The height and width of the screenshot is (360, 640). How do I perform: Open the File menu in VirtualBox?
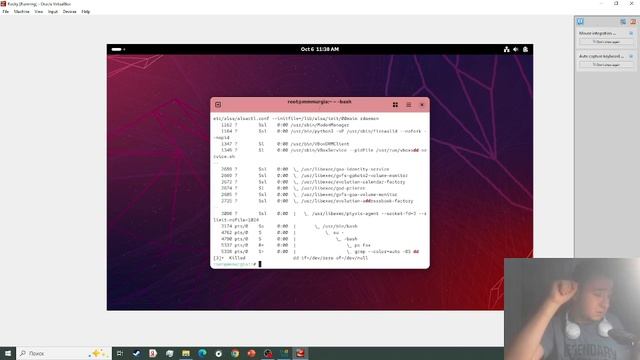(x=6, y=12)
